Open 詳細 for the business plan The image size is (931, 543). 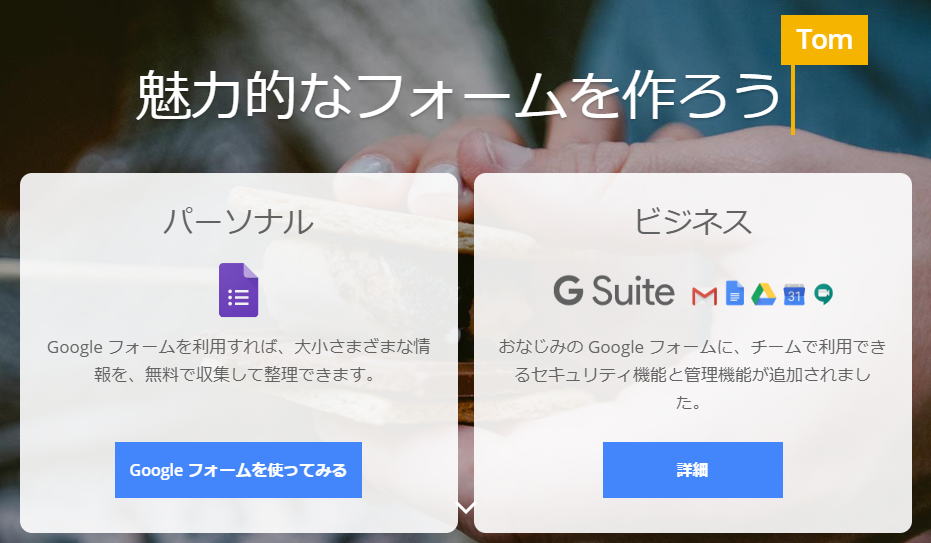click(692, 469)
